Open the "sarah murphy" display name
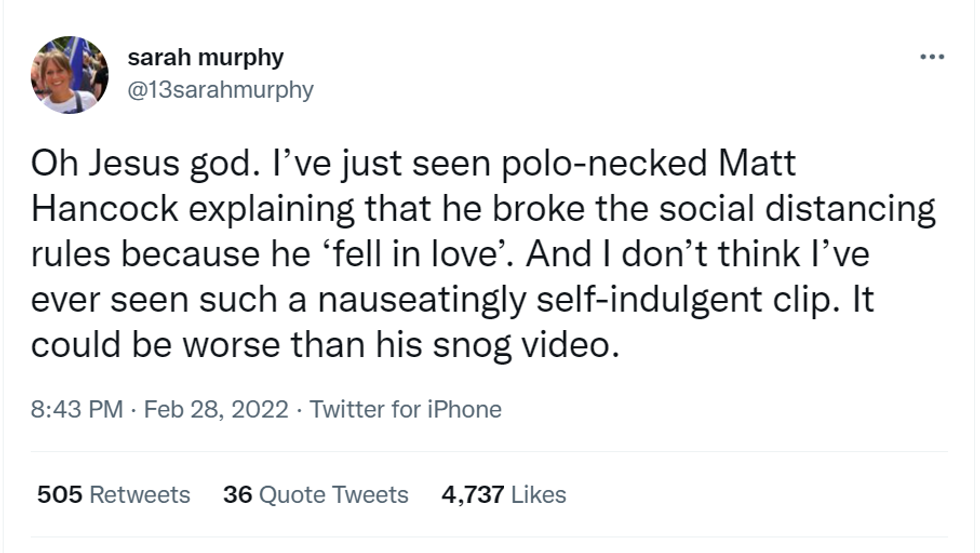 pyautogui.click(x=205, y=58)
